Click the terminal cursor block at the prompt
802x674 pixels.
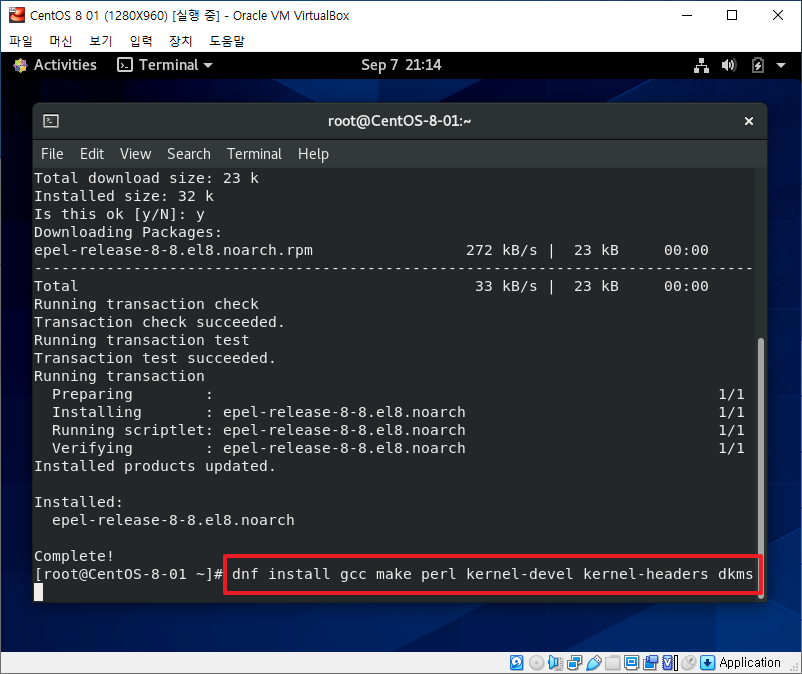coord(38,592)
